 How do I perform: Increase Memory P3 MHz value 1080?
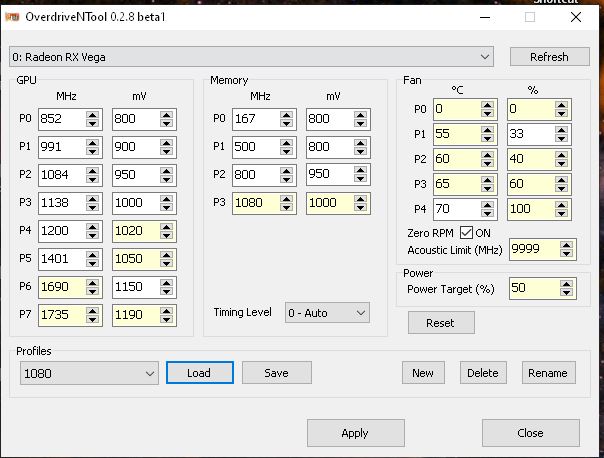(x=286, y=199)
